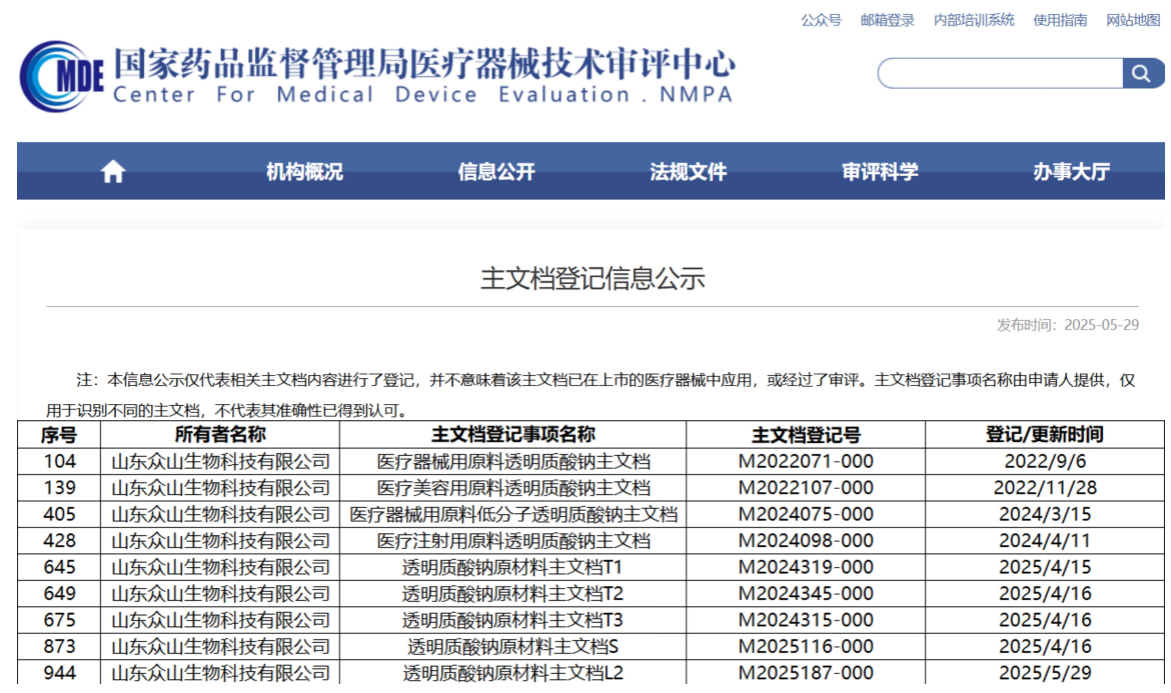Go to 审评科学 section
1171x693 pixels.
point(880,172)
